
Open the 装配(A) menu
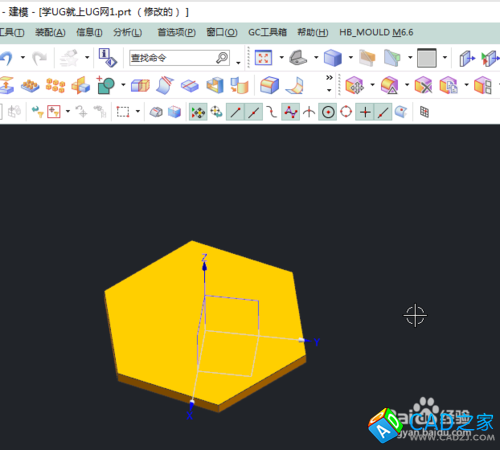[50, 32]
